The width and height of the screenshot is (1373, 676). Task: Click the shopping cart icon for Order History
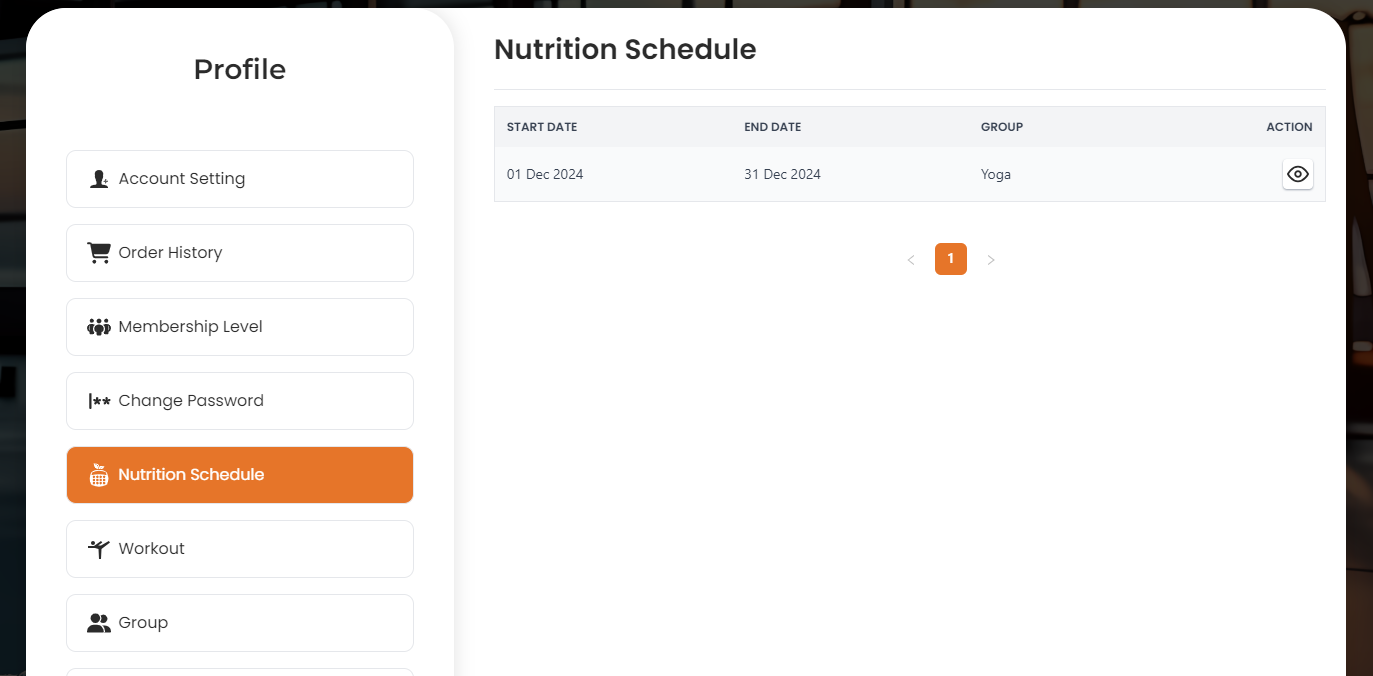[99, 253]
